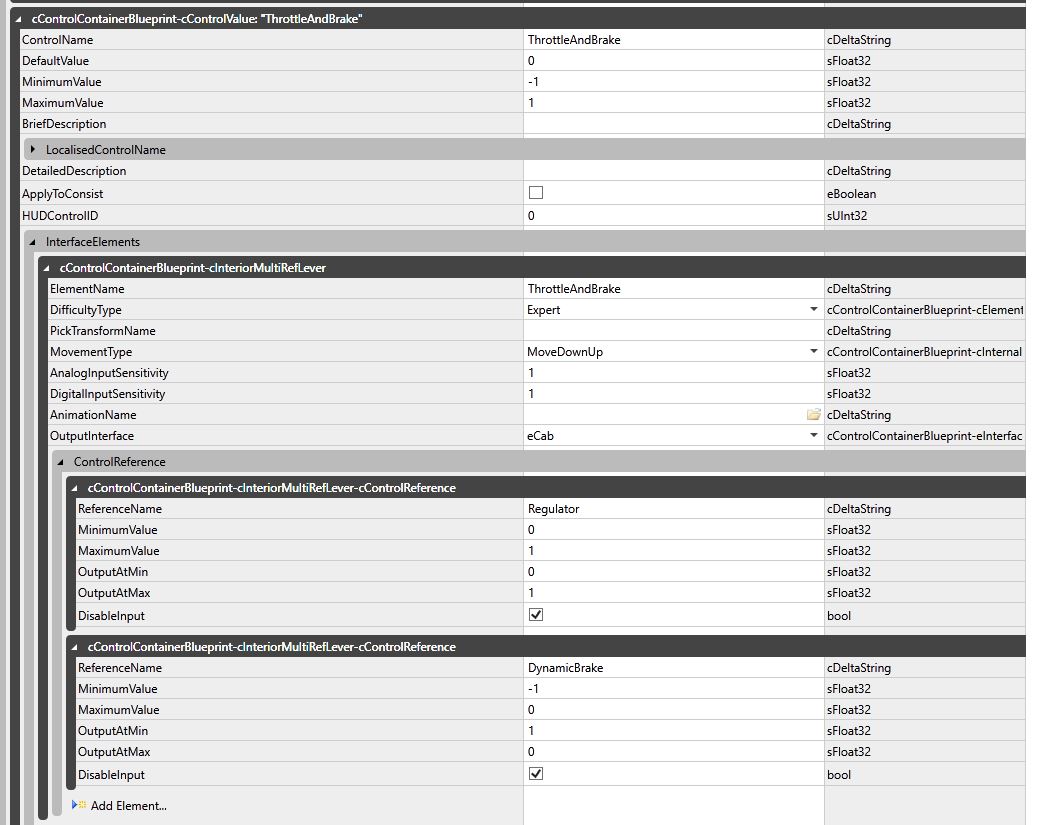Click the empty PickTransformName field
1059x825 pixels.
pos(672,331)
